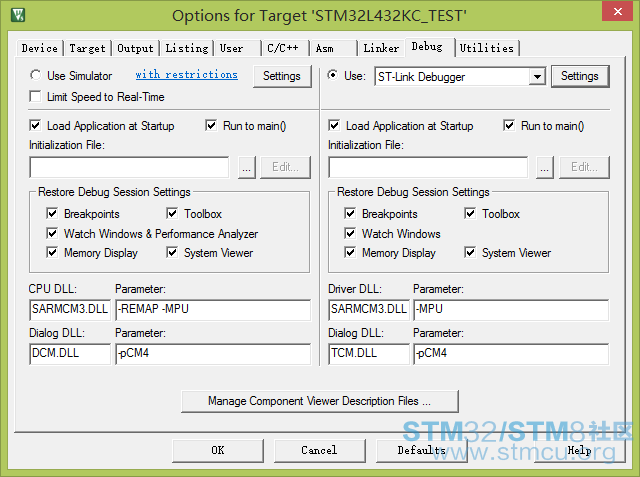Screen dimensions: 640x477
Task: Select the Use Simulator radio button
Action: click(36, 75)
